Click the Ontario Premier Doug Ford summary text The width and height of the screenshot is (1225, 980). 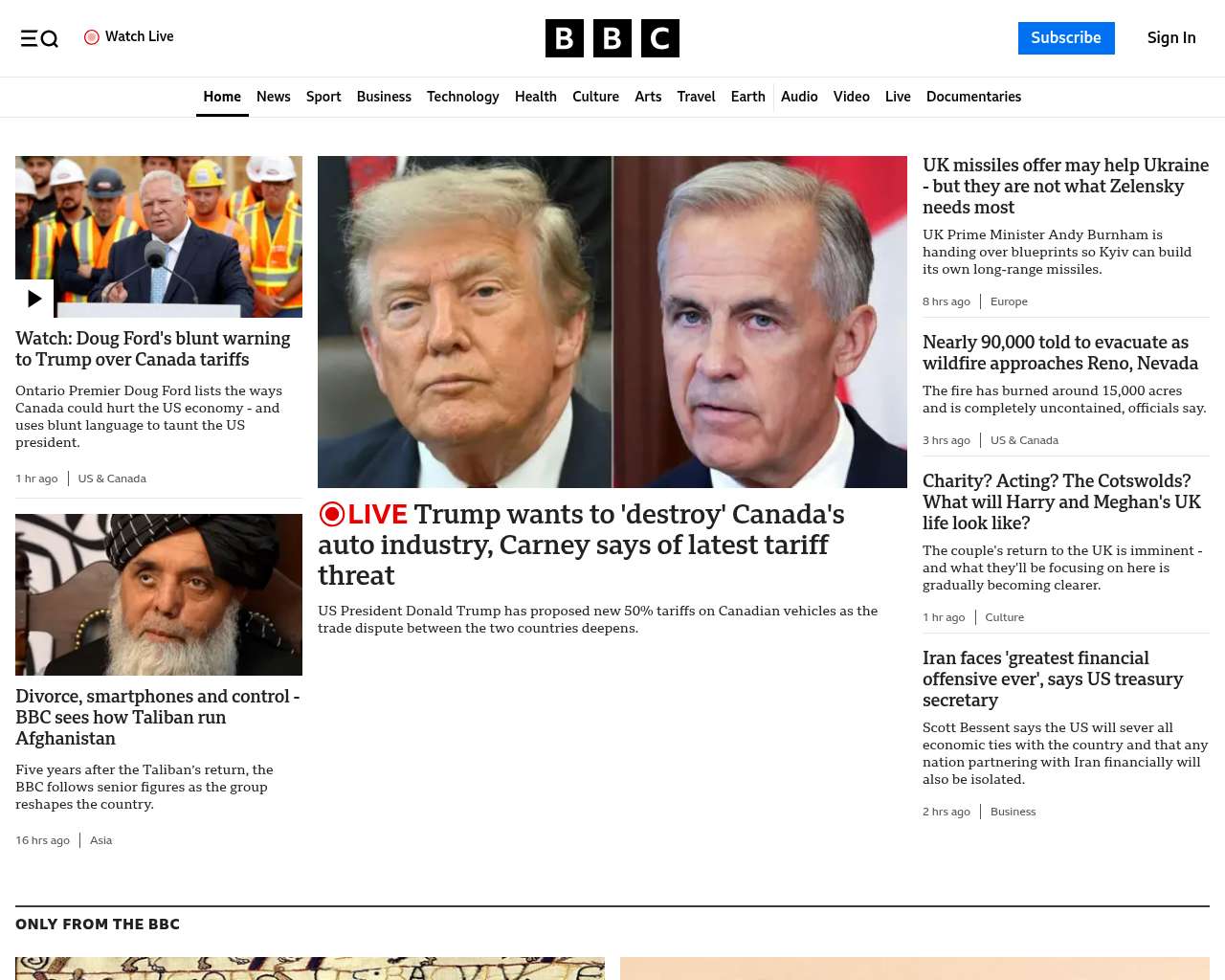tap(149, 416)
